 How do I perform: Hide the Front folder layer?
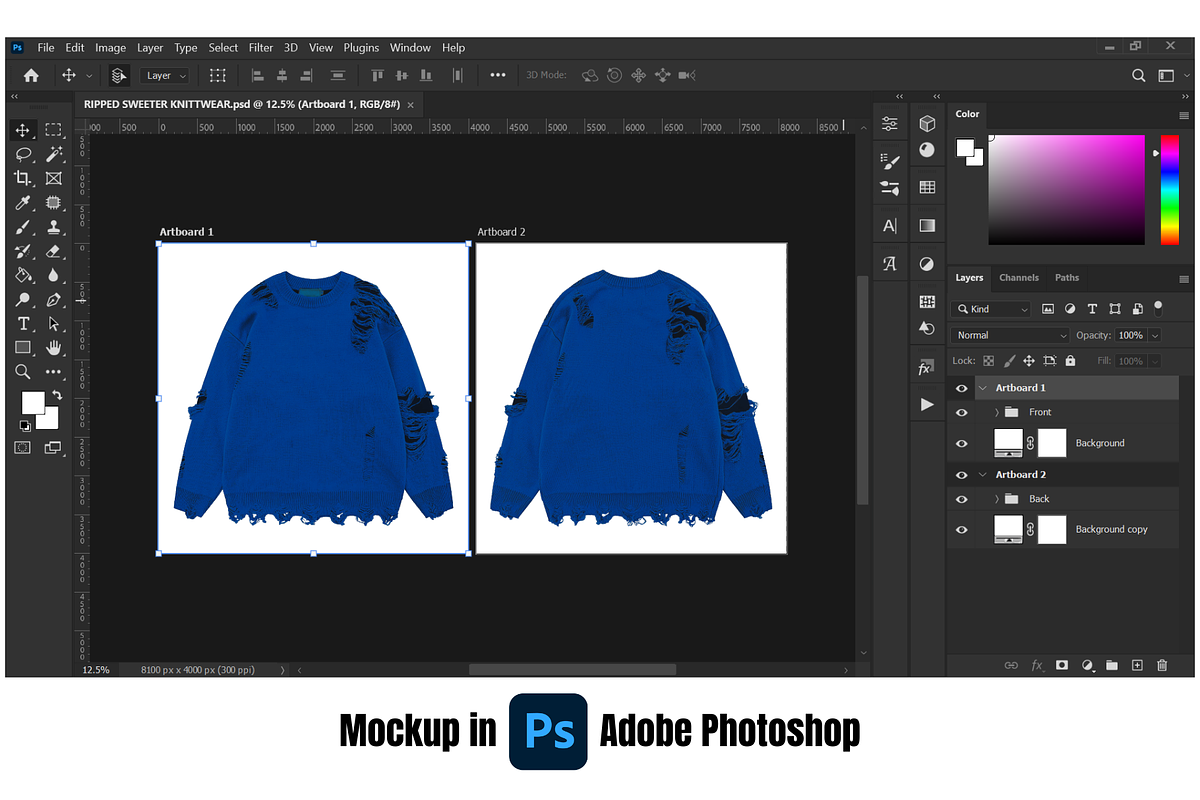962,412
